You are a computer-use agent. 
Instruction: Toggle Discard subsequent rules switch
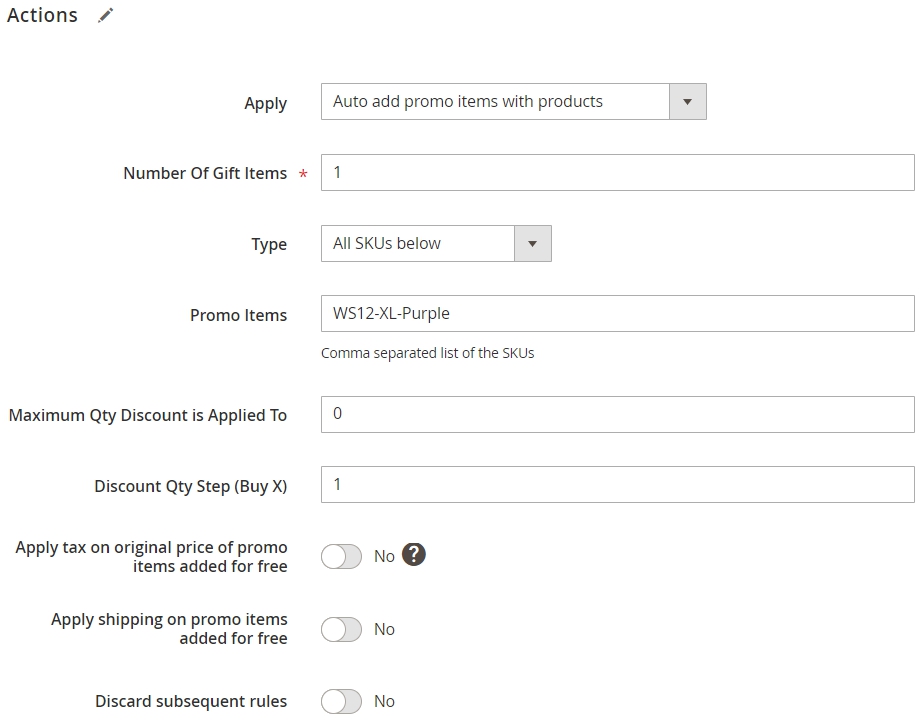pyautogui.click(x=341, y=701)
